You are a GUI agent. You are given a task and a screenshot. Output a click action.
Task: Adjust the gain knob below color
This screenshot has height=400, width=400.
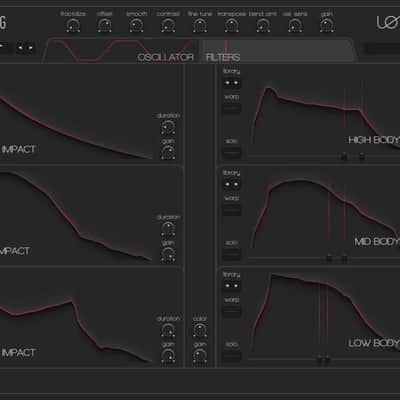[200, 356]
